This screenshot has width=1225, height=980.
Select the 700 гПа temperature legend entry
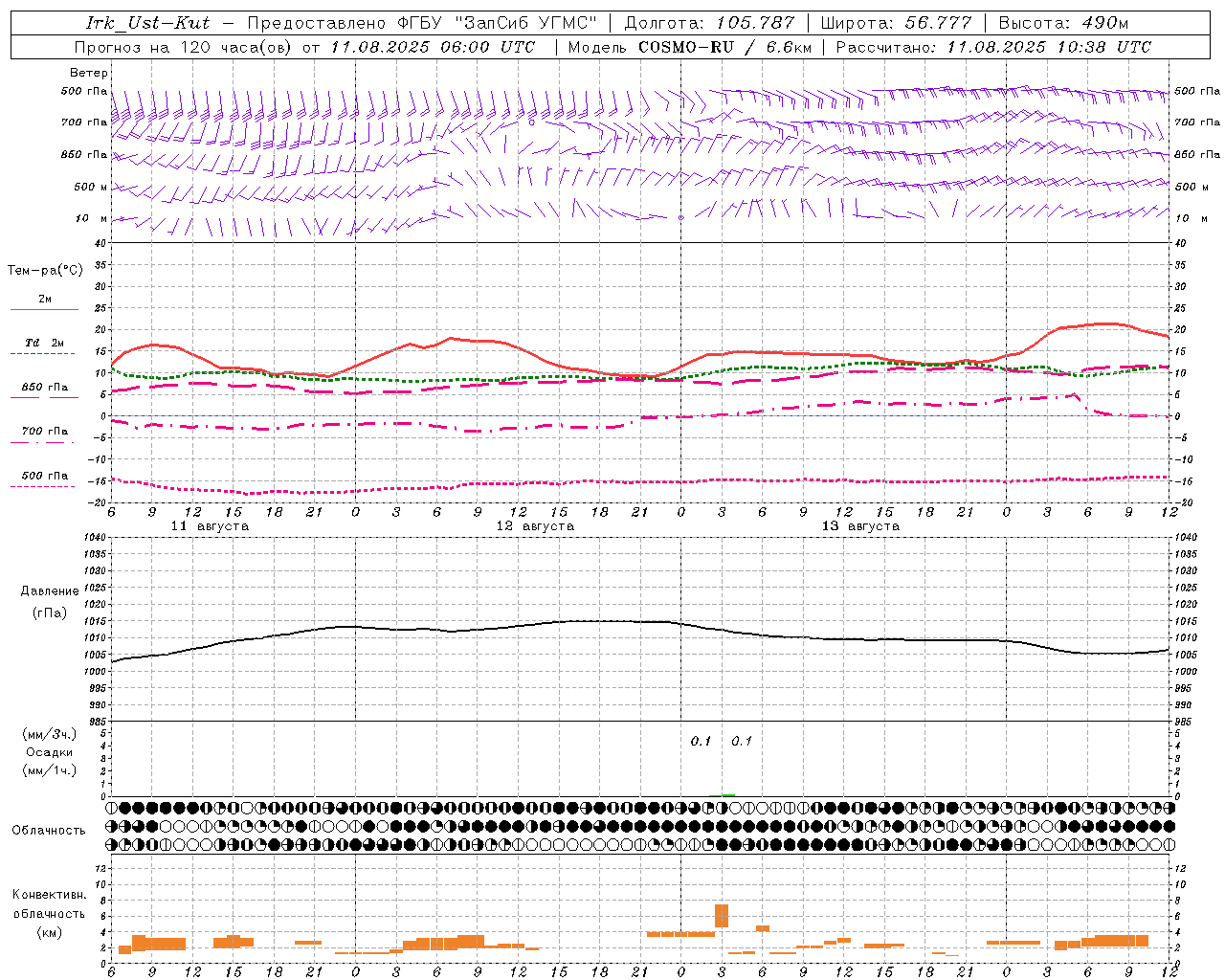pyautogui.click(x=44, y=435)
